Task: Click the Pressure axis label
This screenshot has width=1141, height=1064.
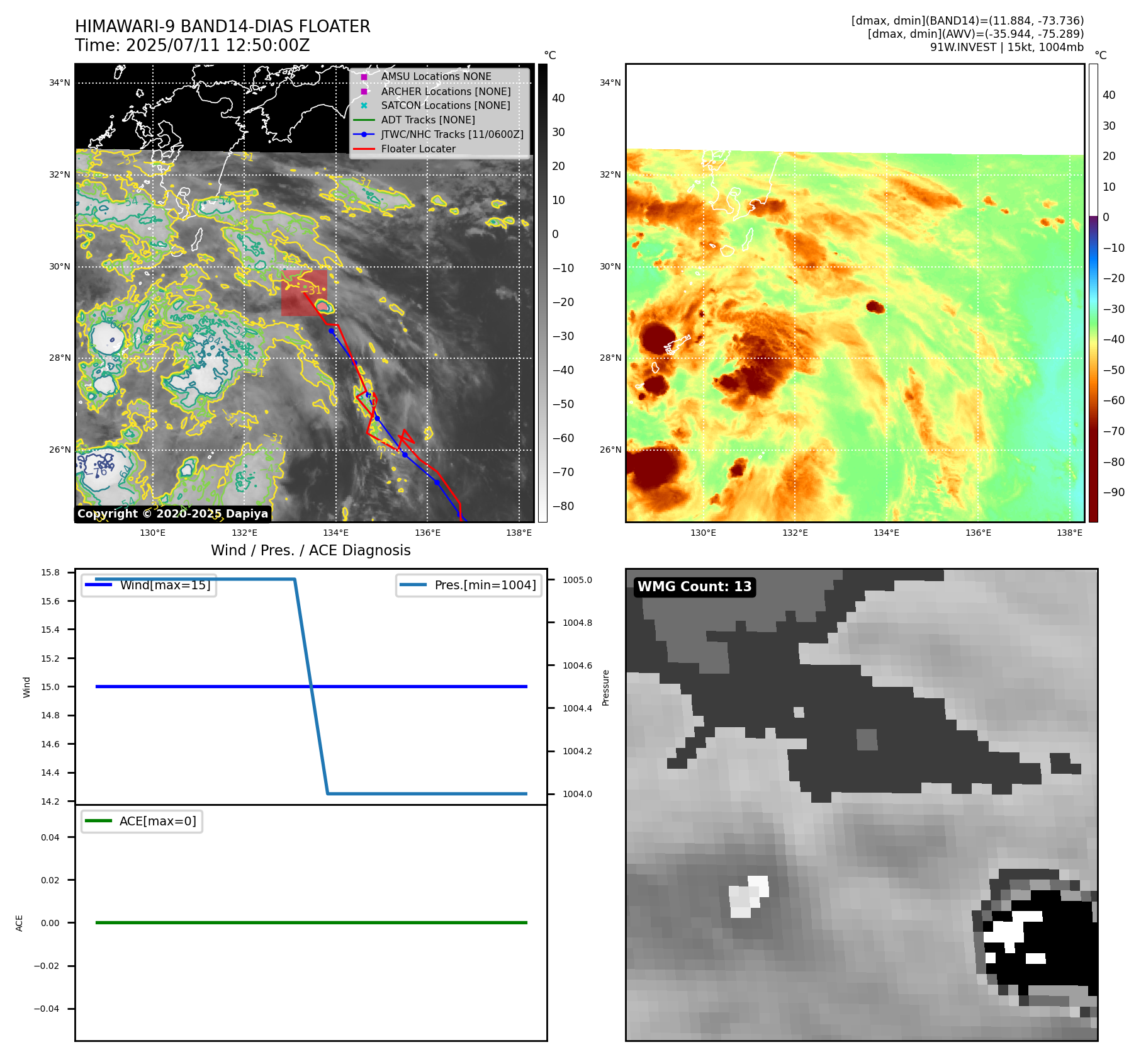Action: pos(605,688)
